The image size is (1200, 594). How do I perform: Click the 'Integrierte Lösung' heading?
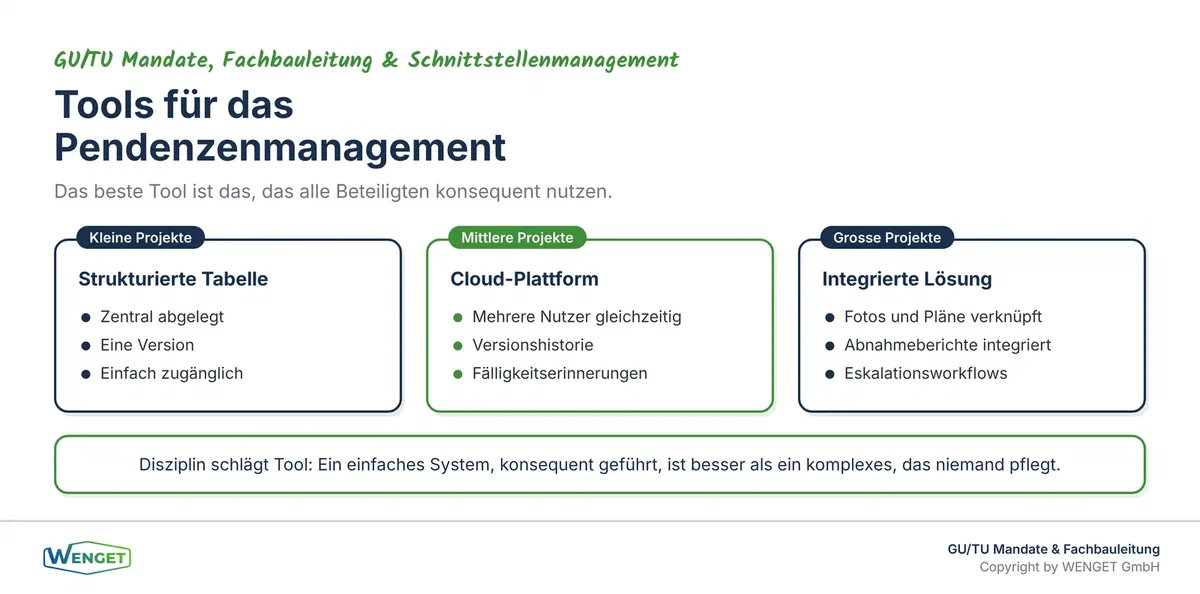[907, 279]
